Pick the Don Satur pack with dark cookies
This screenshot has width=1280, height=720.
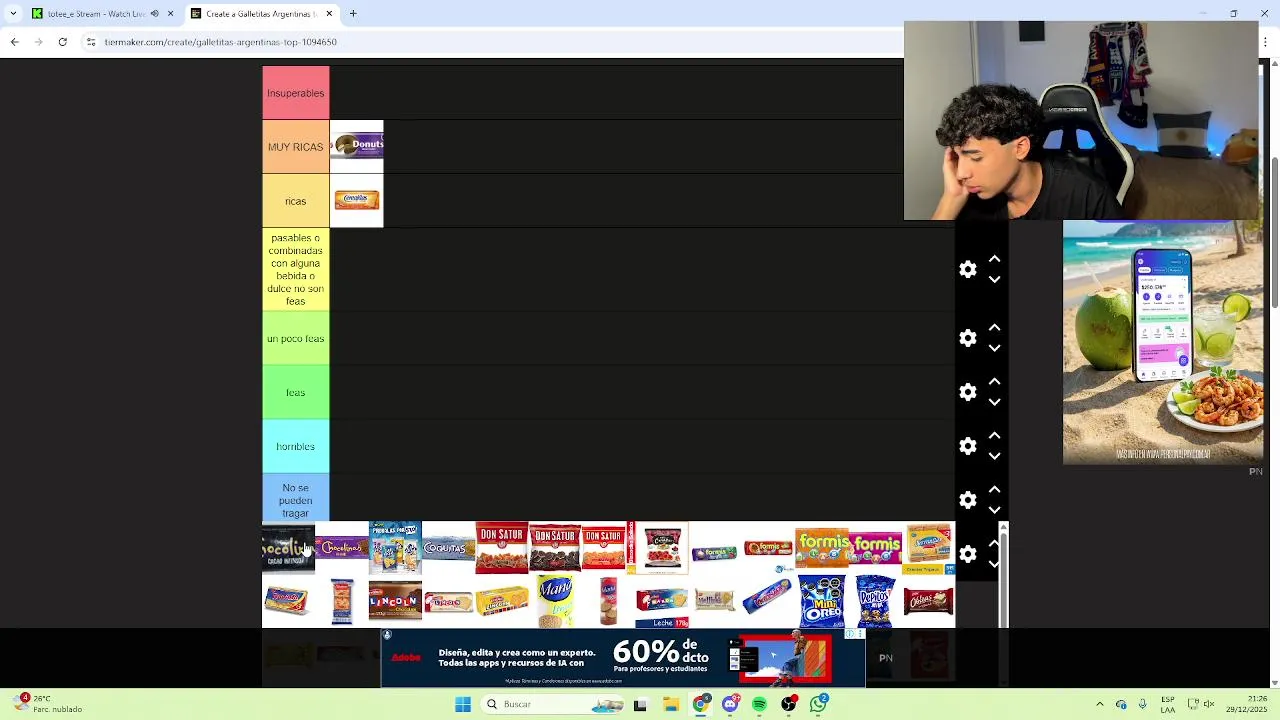[555, 548]
